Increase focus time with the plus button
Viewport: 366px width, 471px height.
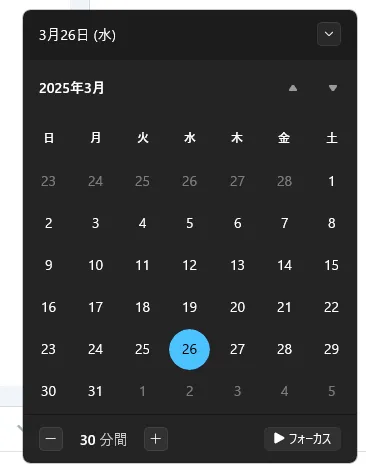(156, 439)
